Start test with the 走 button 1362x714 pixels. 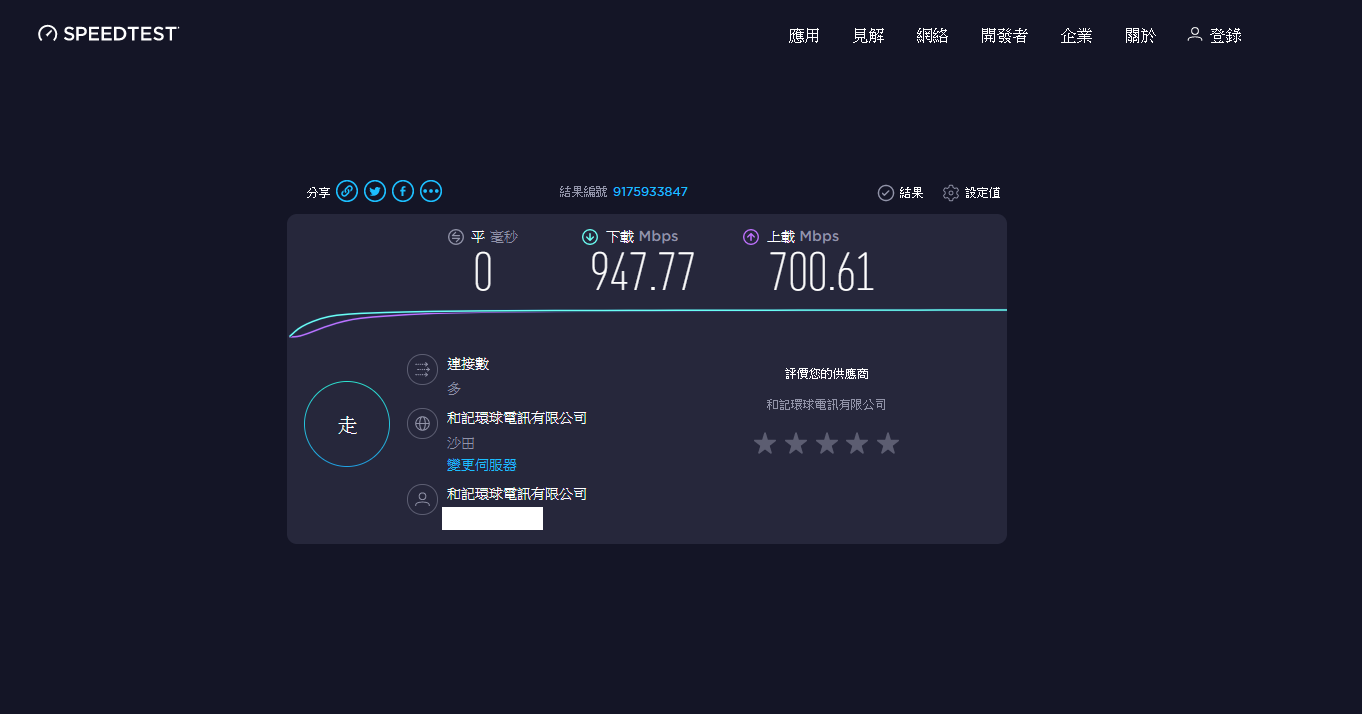tap(347, 424)
